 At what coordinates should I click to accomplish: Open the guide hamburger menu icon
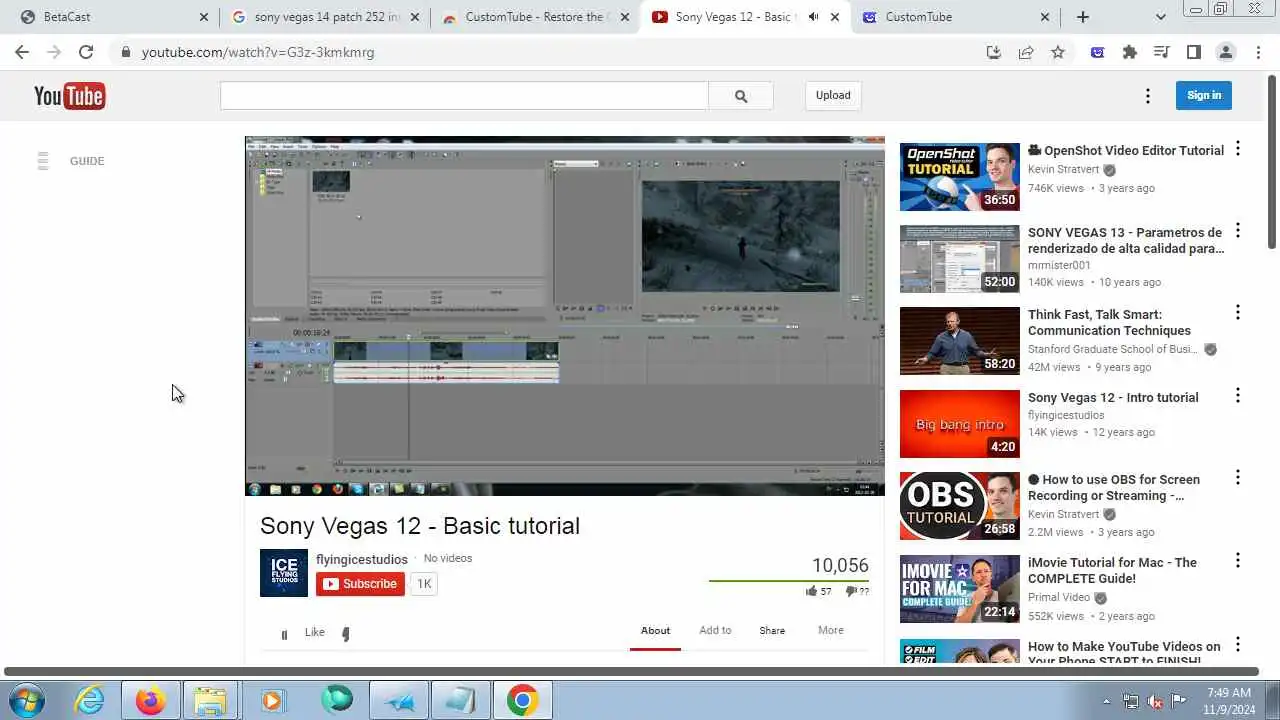click(x=43, y=161)
